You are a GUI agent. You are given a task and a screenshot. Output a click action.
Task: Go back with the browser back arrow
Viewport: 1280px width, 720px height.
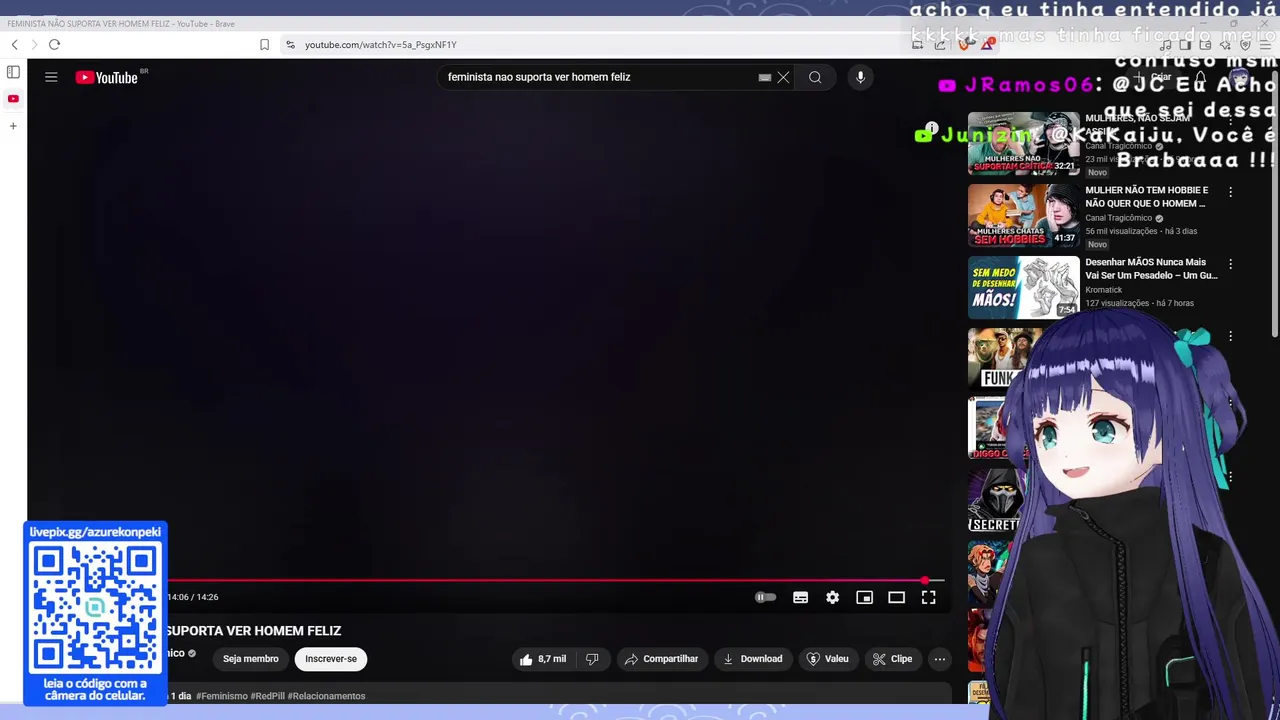click(14, 44)
